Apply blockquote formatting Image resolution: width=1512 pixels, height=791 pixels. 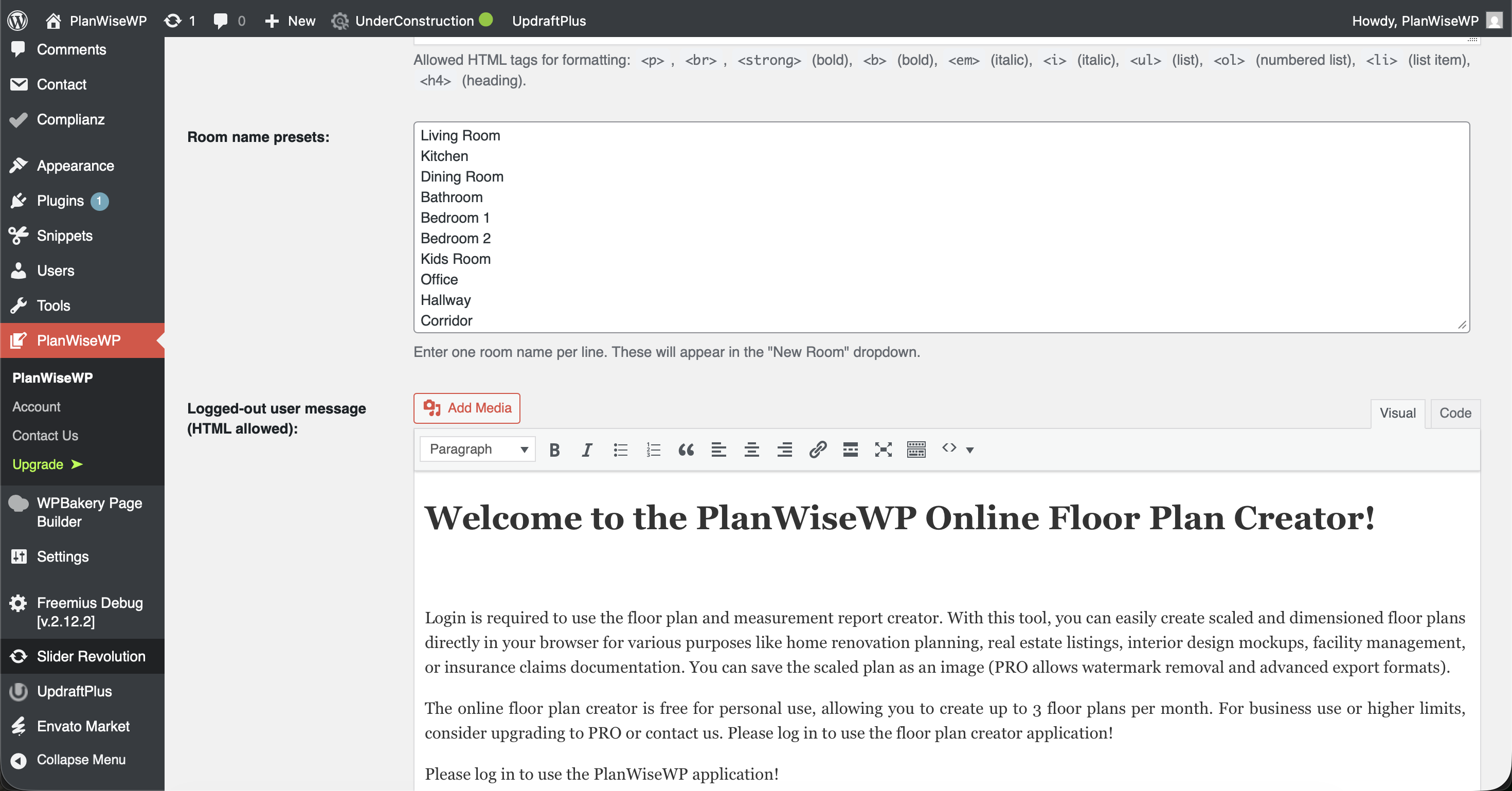click(x=686, y=450)
